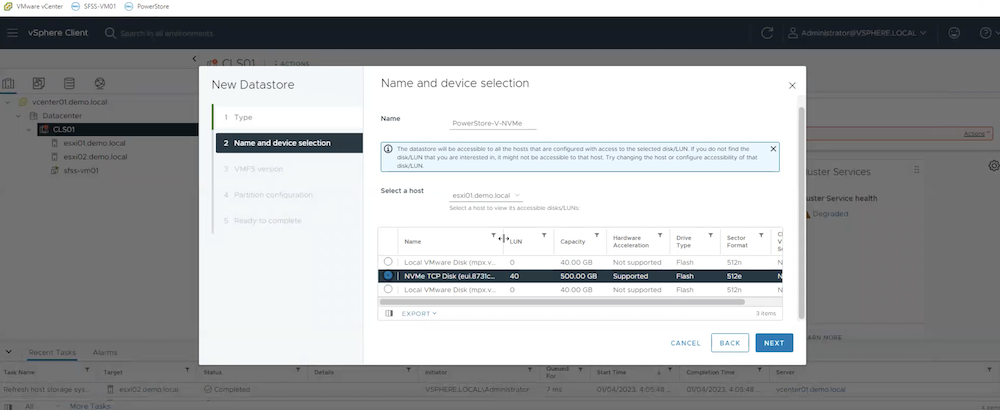Click the Degraded cluster health link
The height and width of the screenshot is (410, 1000).
(830, 214)
